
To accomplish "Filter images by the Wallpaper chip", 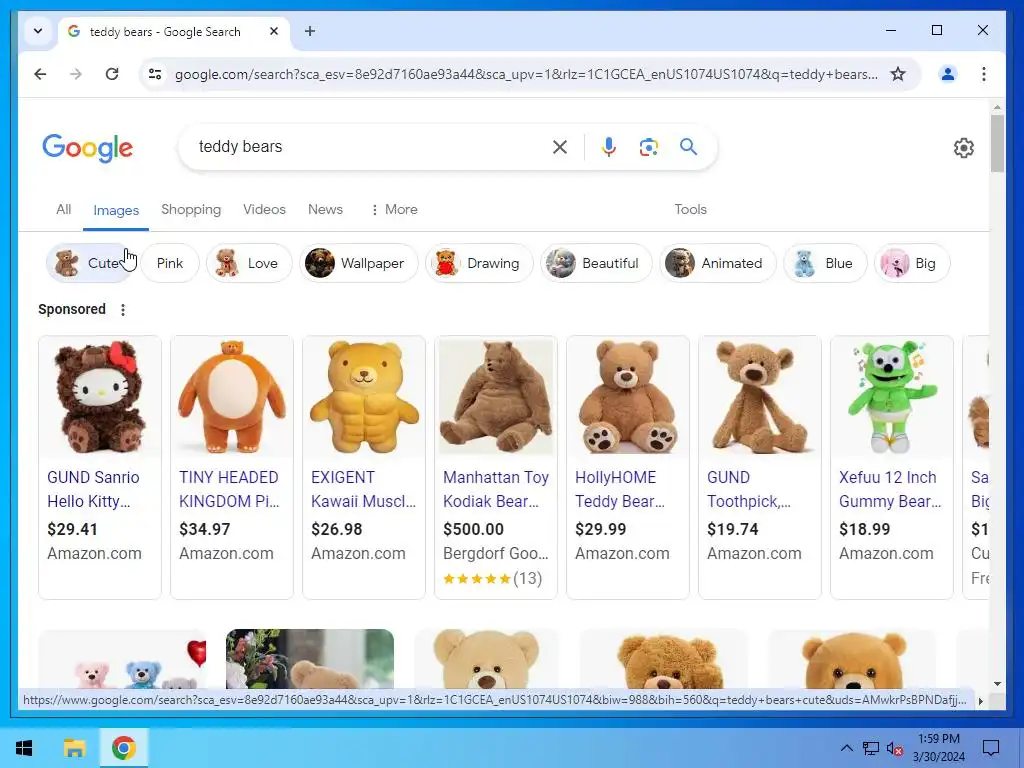I will [359, 263].
